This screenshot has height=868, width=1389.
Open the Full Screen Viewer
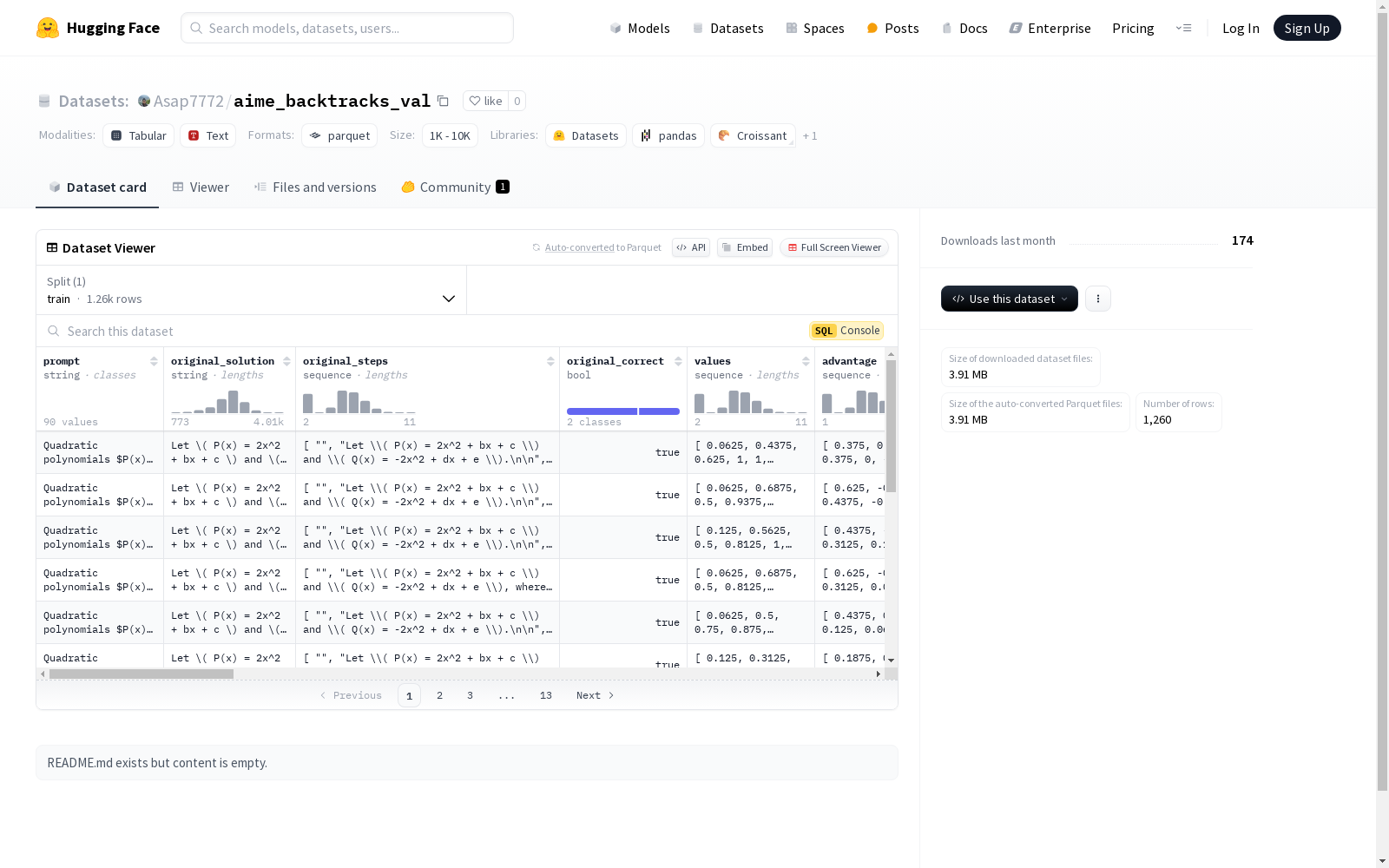(834, 247)
